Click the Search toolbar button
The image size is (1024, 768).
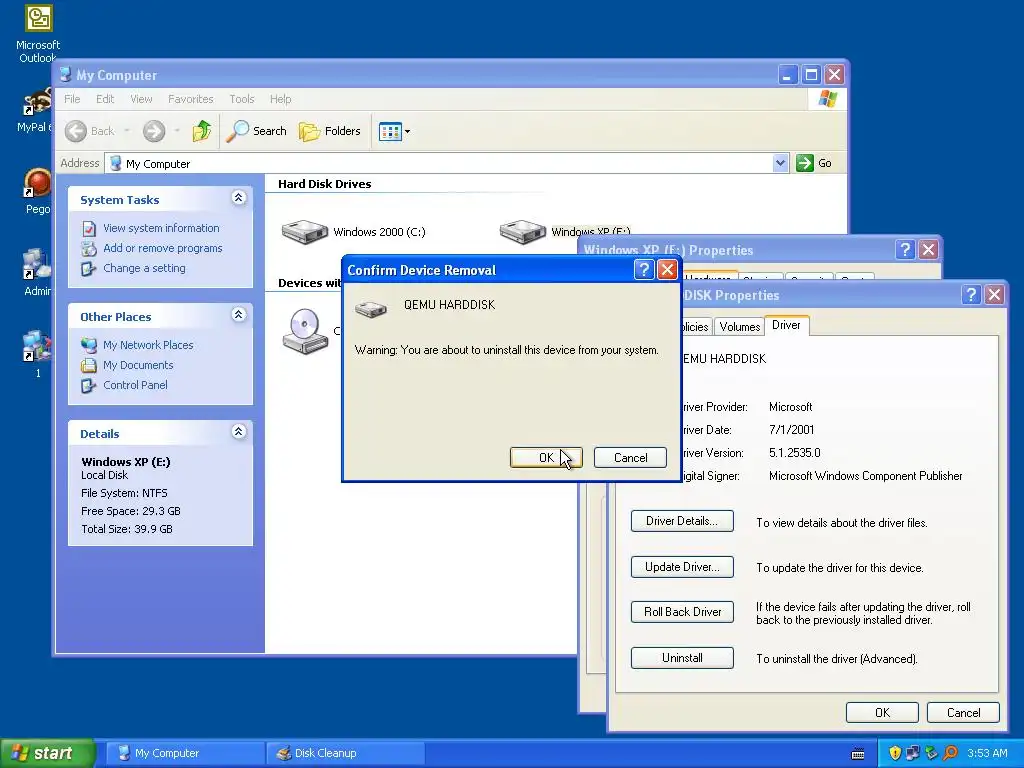[x=256, y=131]
